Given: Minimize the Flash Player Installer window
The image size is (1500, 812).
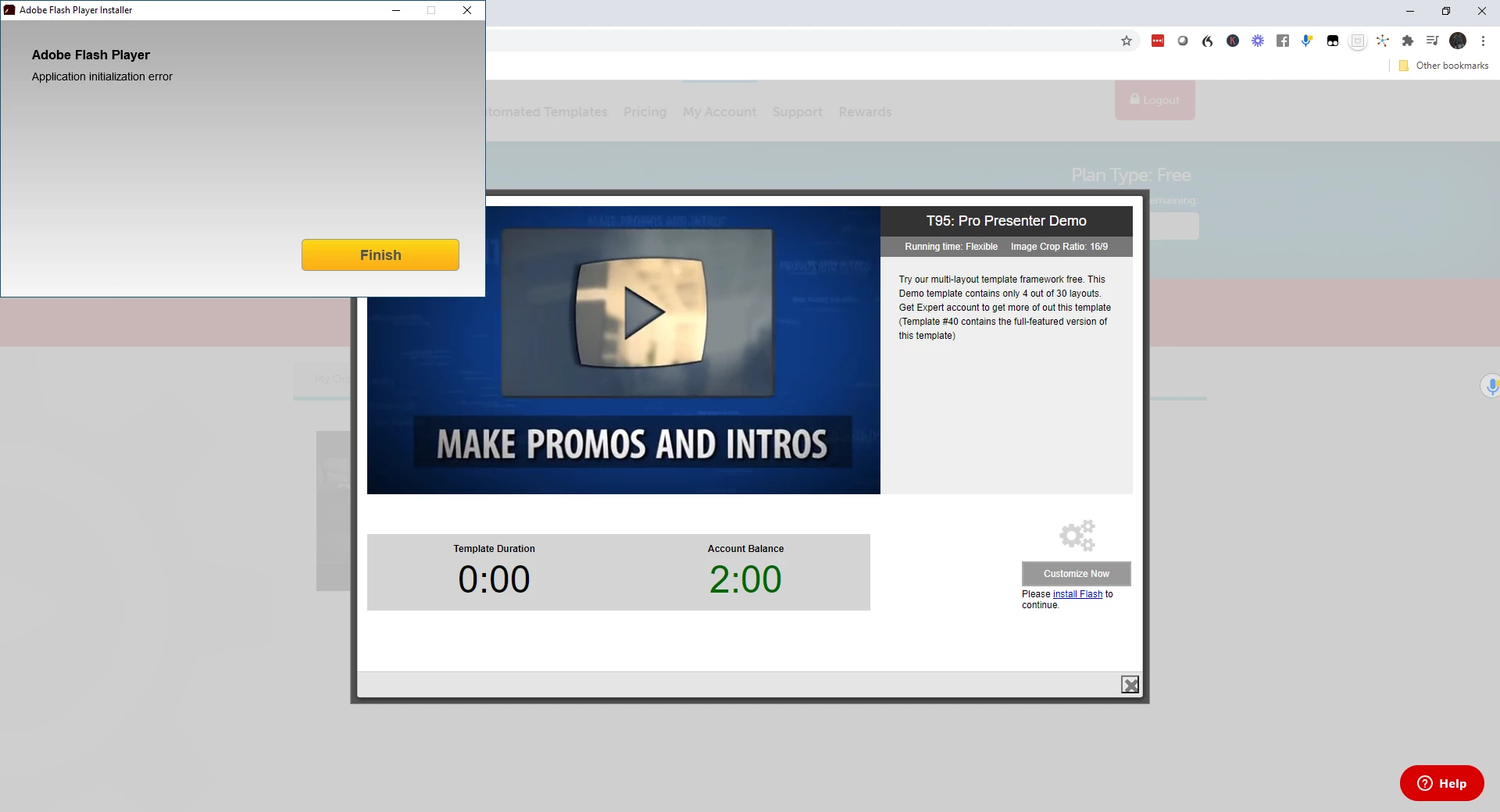Looking at the screenshot, I should [x=396, y=10].
